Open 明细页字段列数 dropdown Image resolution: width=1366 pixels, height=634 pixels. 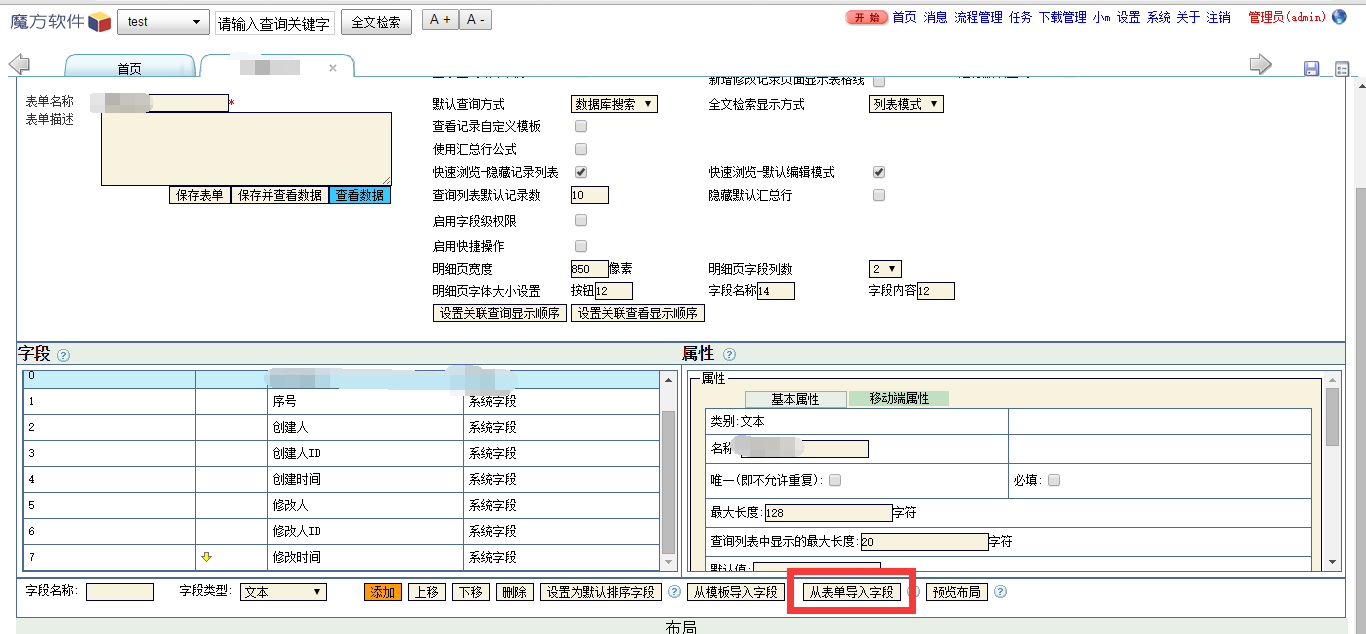coord(885,269)
